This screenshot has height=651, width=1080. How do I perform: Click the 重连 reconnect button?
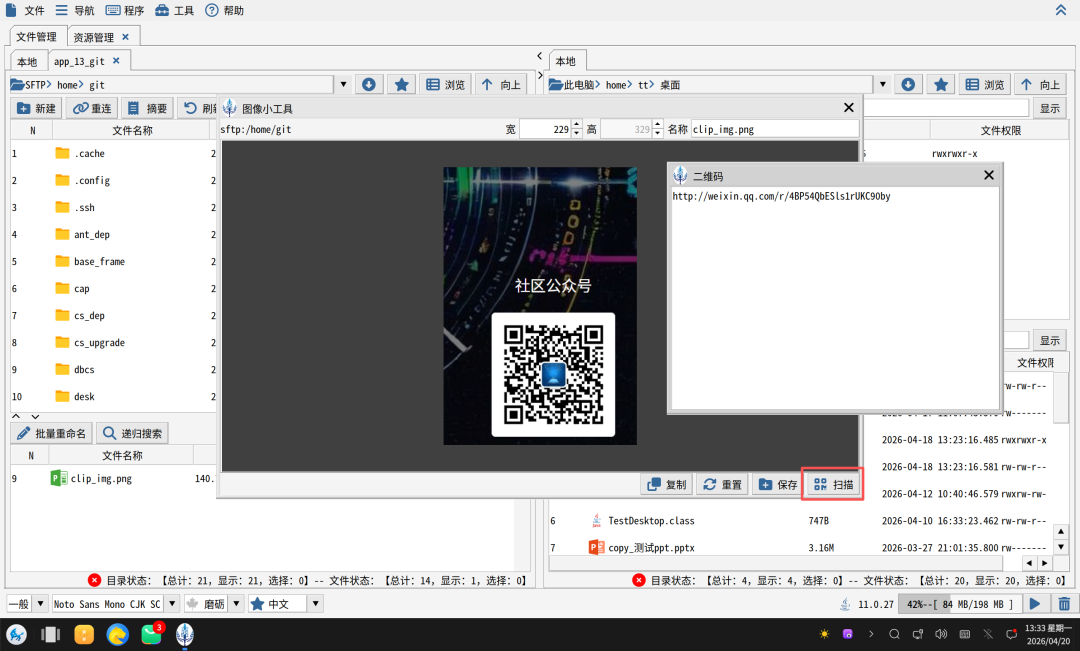click(92, 108)
